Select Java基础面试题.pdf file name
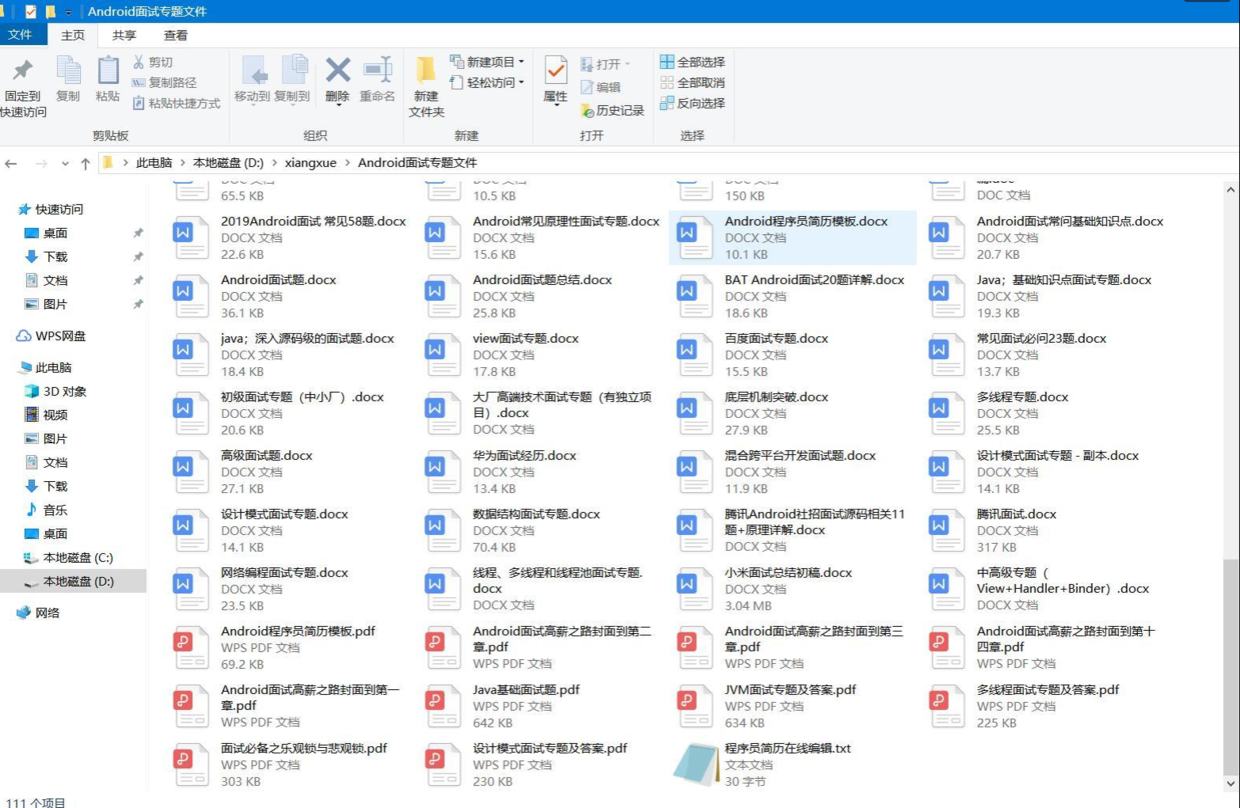This screenshot has height=808, width=1240. click(x=526, y=690)
